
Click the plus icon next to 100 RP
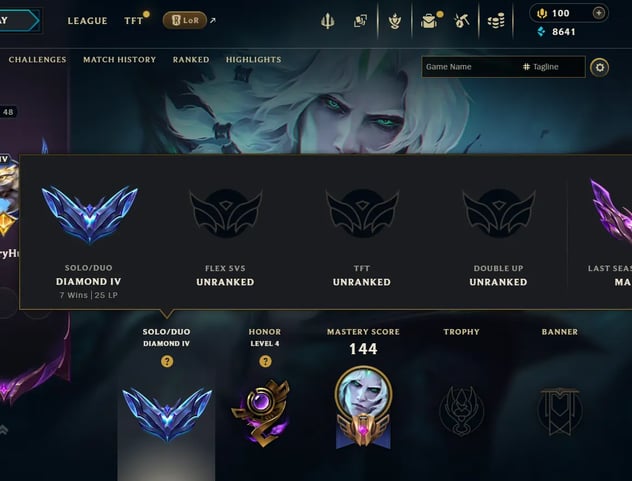[599, 13]
